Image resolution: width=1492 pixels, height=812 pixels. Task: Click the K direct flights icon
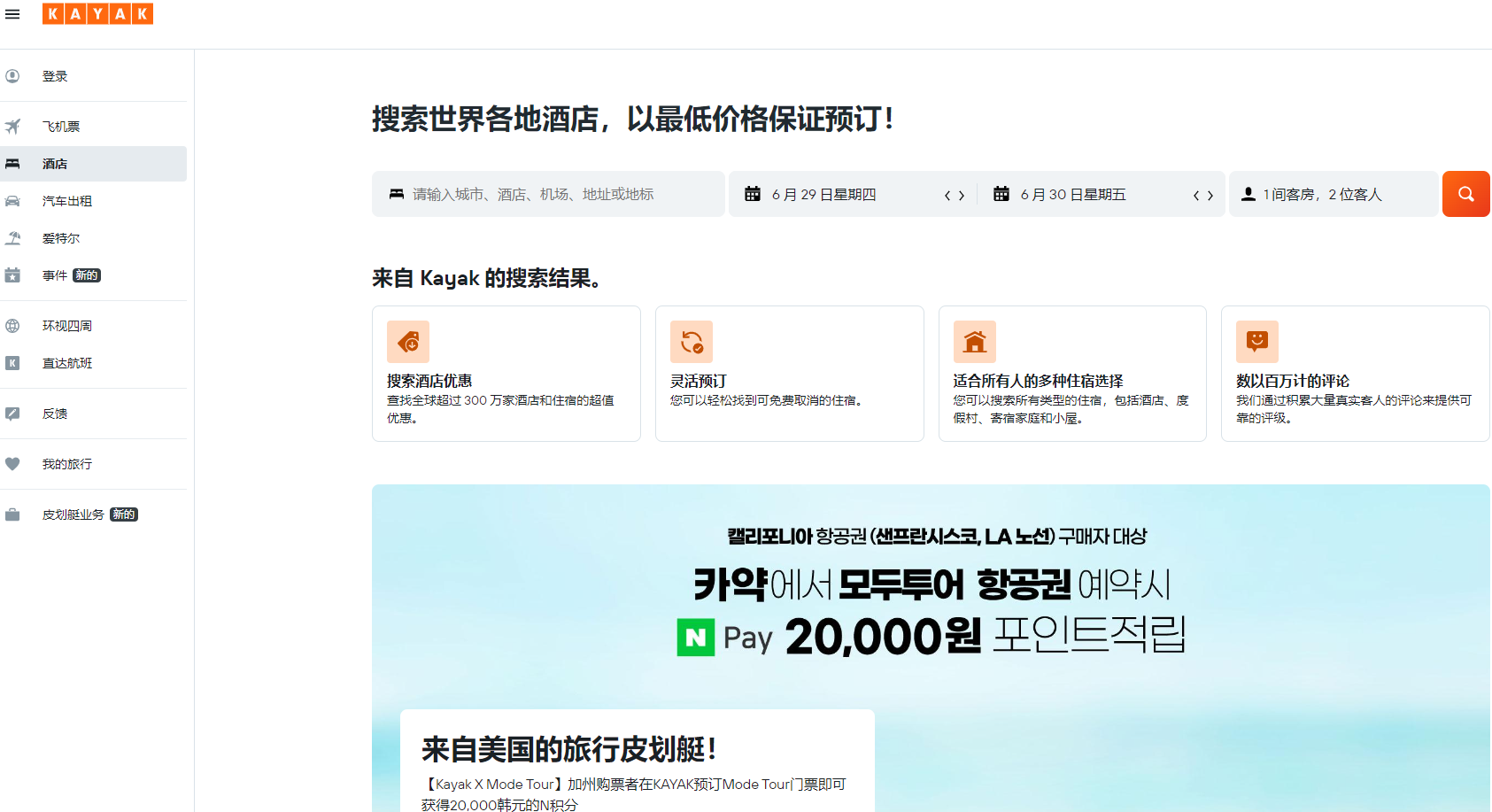coord(12,363)
